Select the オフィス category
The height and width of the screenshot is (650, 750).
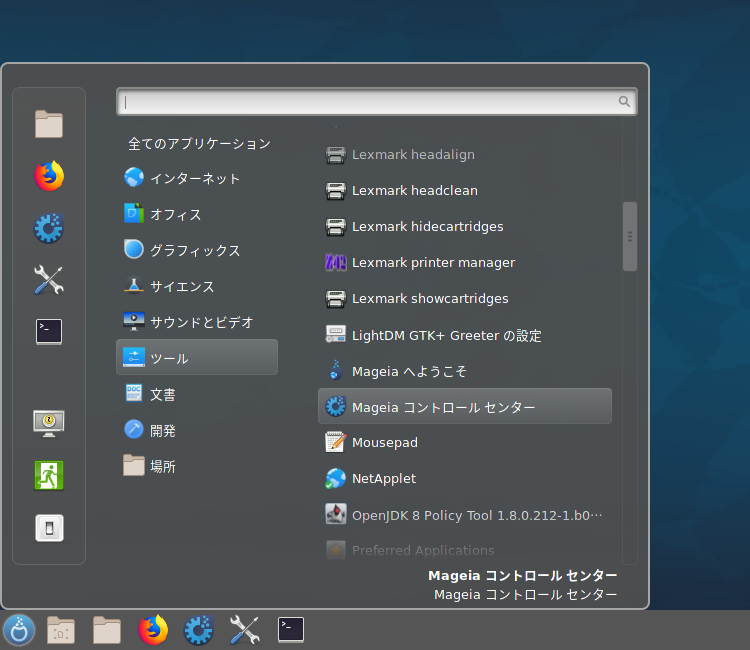197,214
